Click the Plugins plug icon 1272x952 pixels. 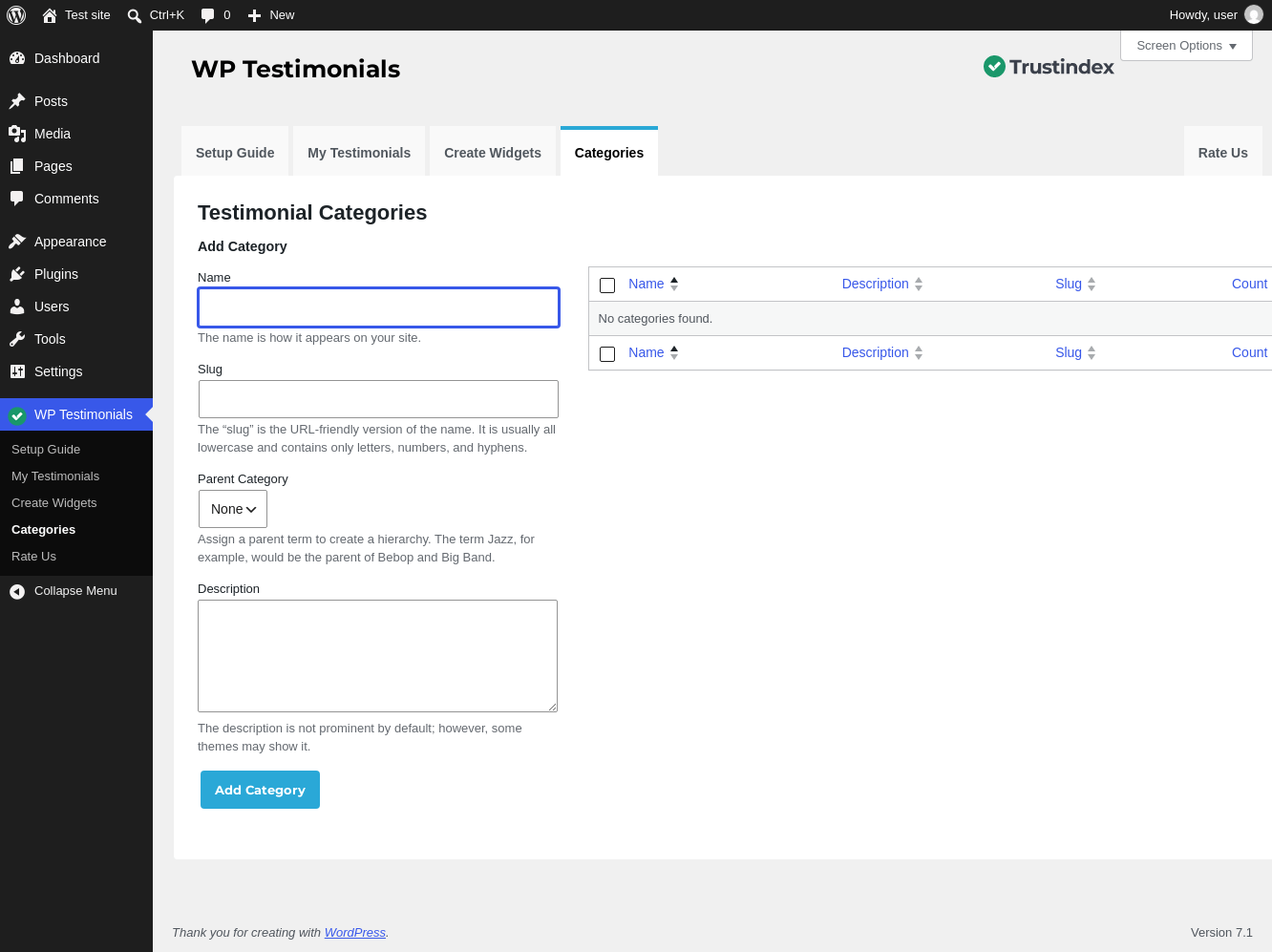17,274
